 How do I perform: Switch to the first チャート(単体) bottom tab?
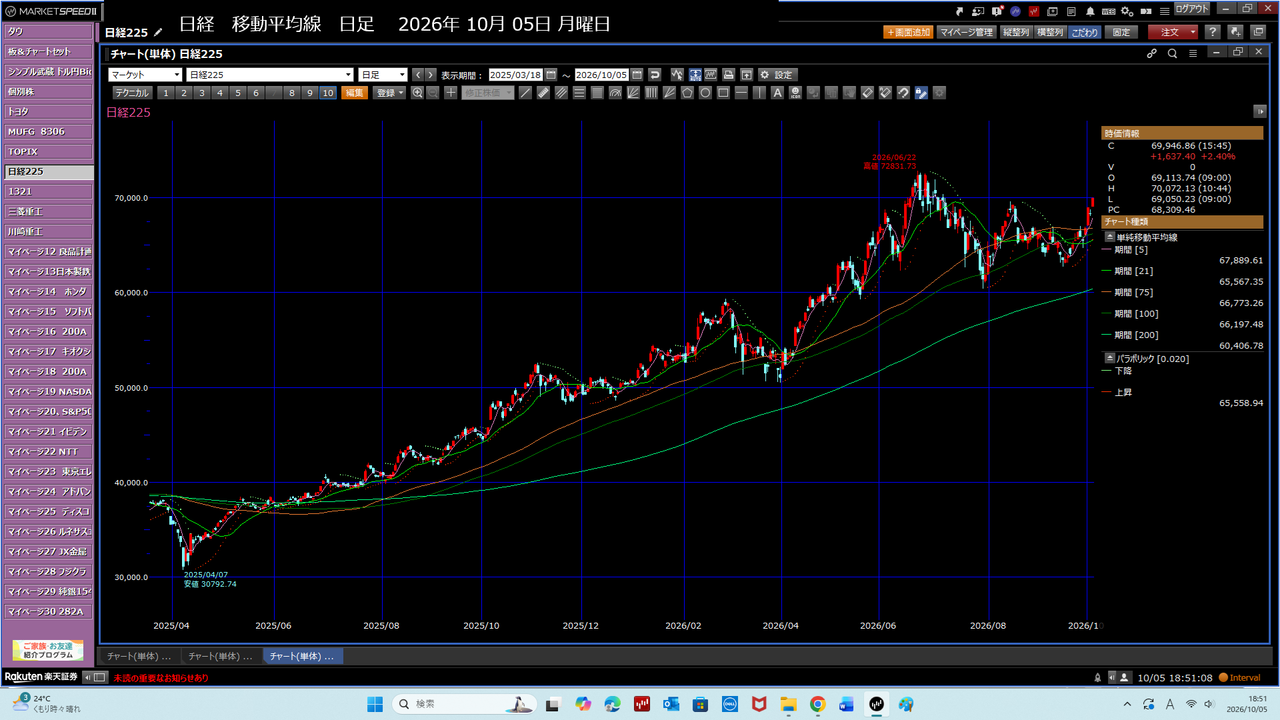pyautogui.click(x=139, y=656)
